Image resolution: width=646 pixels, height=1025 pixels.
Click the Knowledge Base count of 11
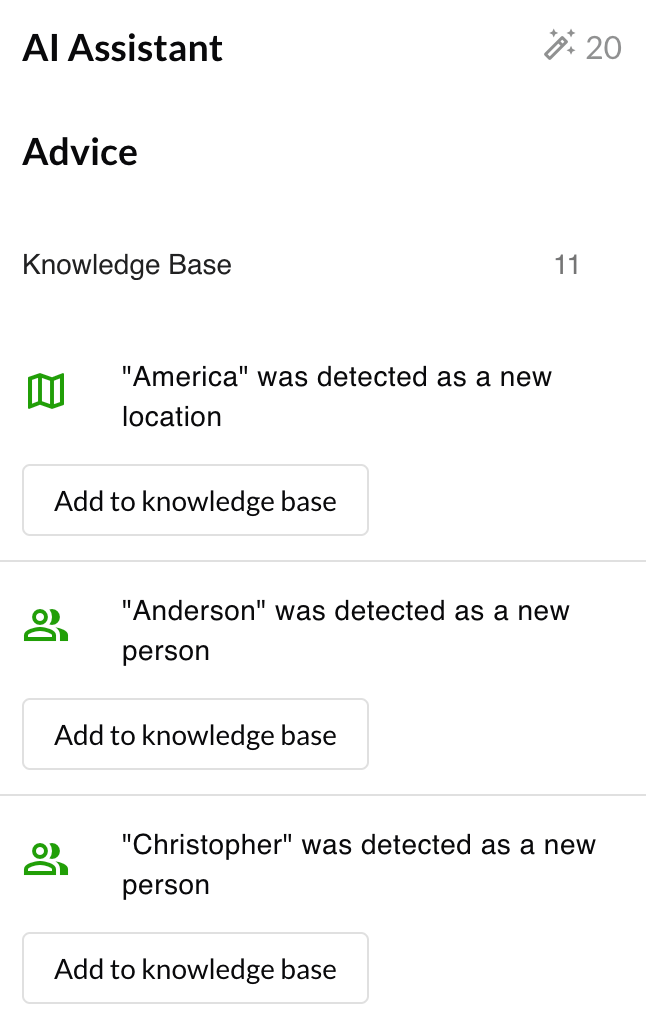tap(567, 265)
